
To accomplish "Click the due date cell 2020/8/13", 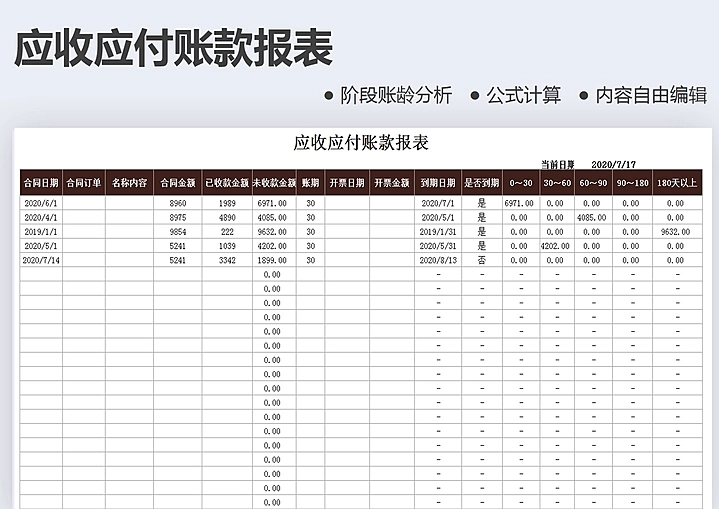I will click(x=438, y=260).
